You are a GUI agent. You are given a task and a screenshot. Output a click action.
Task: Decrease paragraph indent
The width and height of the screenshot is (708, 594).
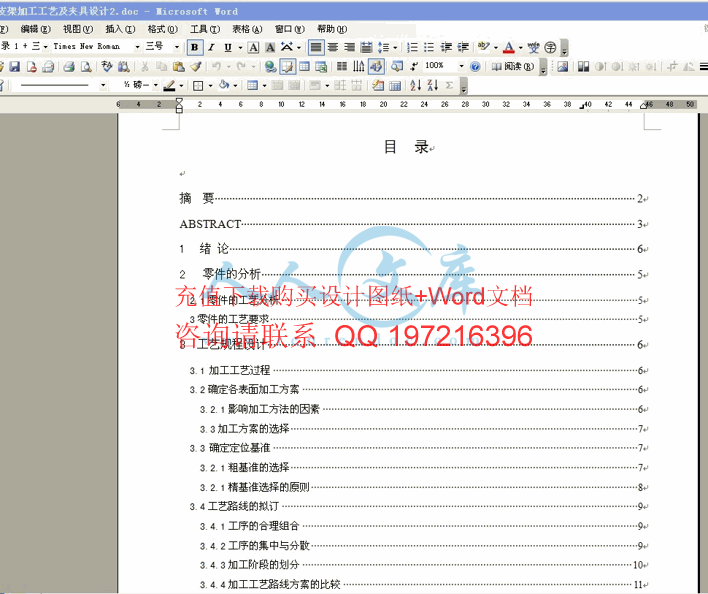coord(446,47)
